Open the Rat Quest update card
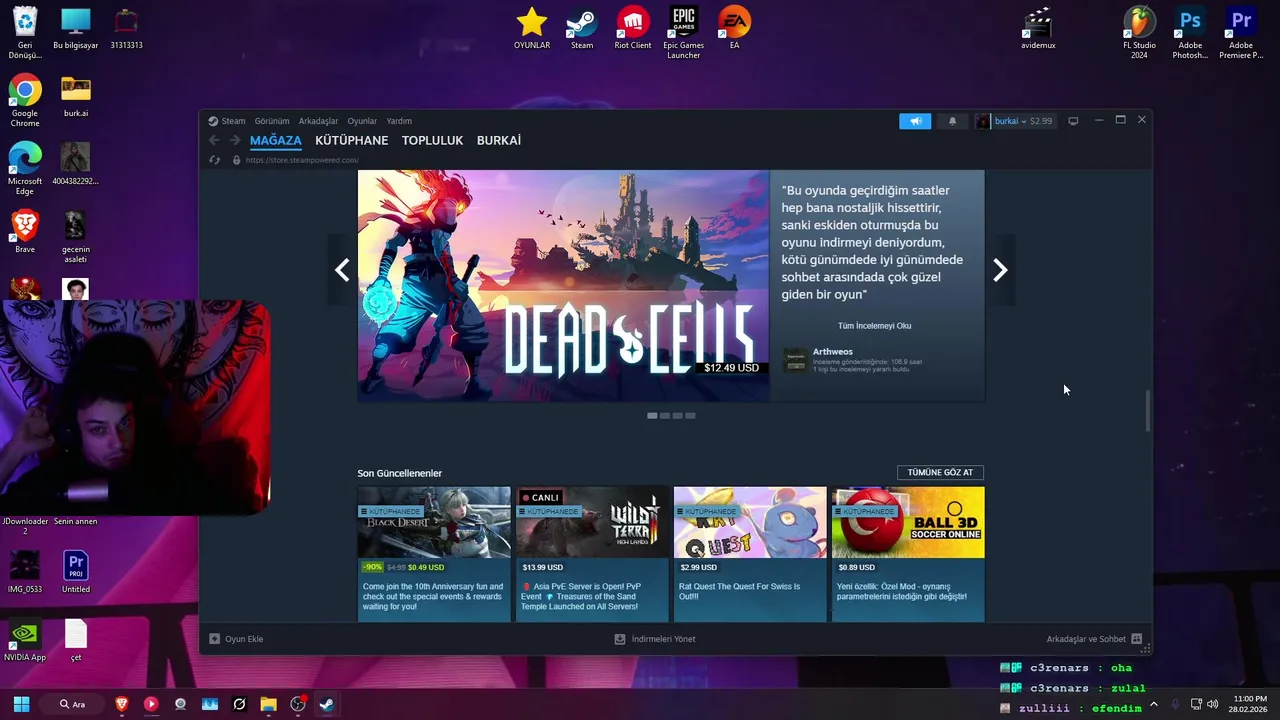This screenshot has height=720, width=1280. [x=750, y=554]
